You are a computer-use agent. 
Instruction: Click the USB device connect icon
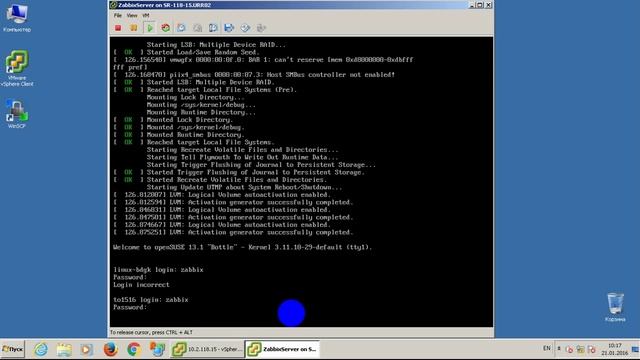pos(261,28)
